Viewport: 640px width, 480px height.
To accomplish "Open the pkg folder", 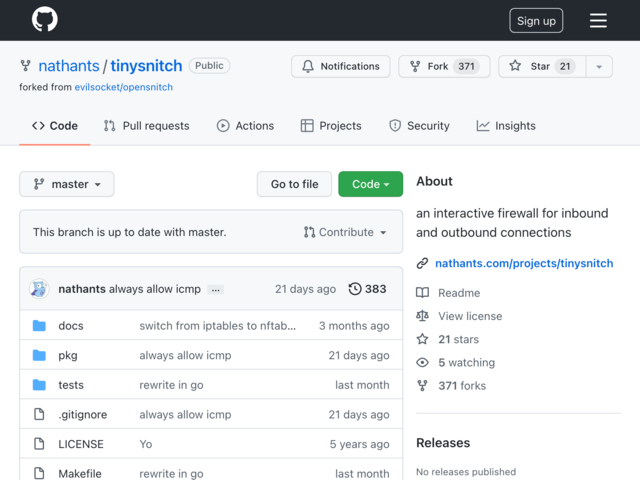I will 68,356.
